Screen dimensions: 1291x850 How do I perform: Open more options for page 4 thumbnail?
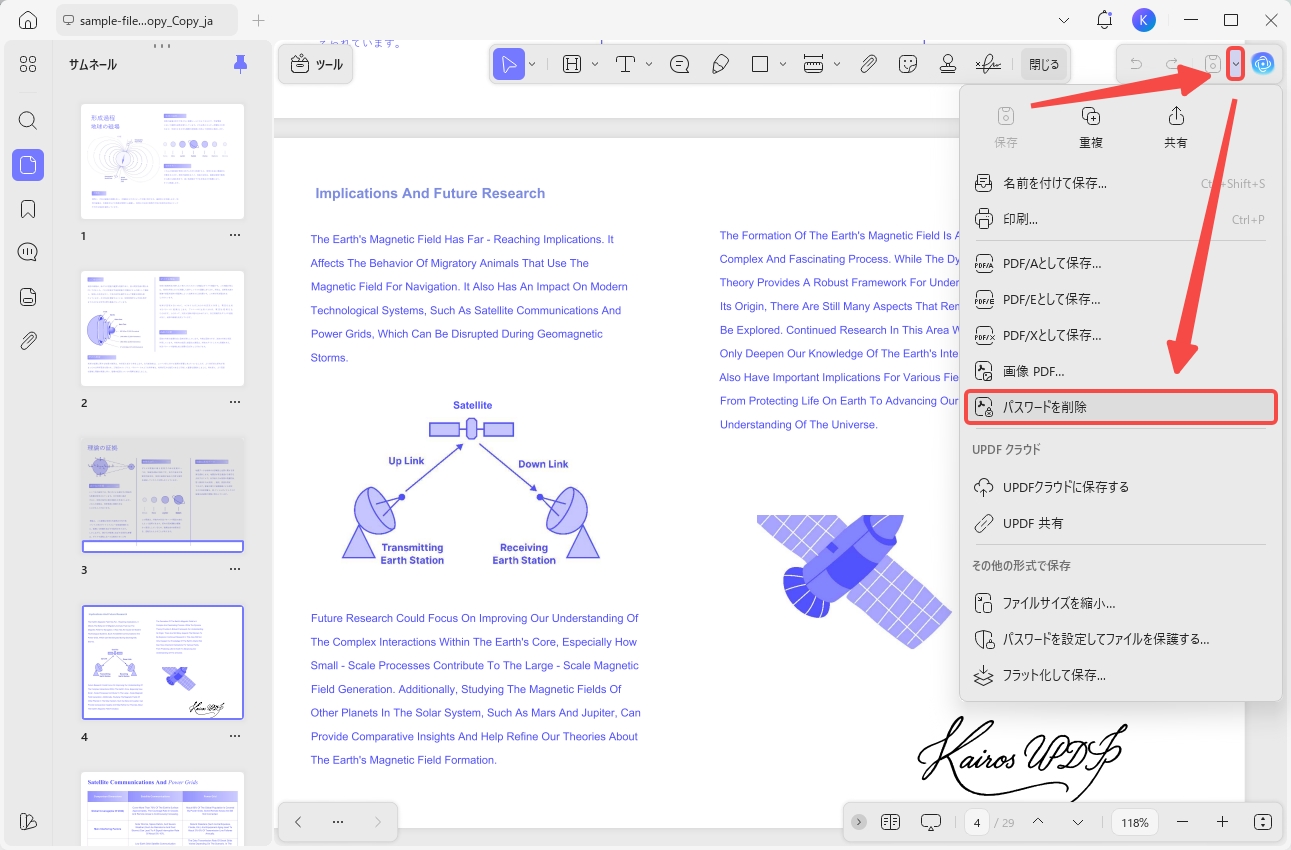235,736
